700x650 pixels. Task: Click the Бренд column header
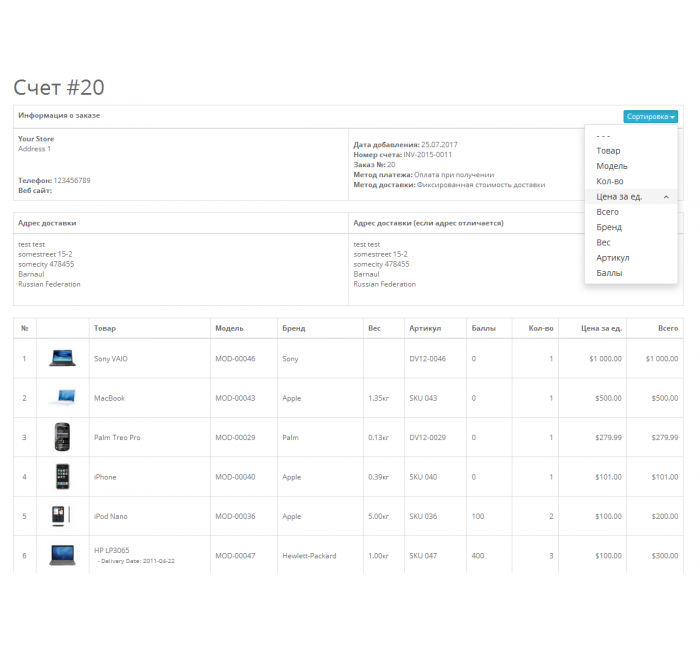(294, 328)
